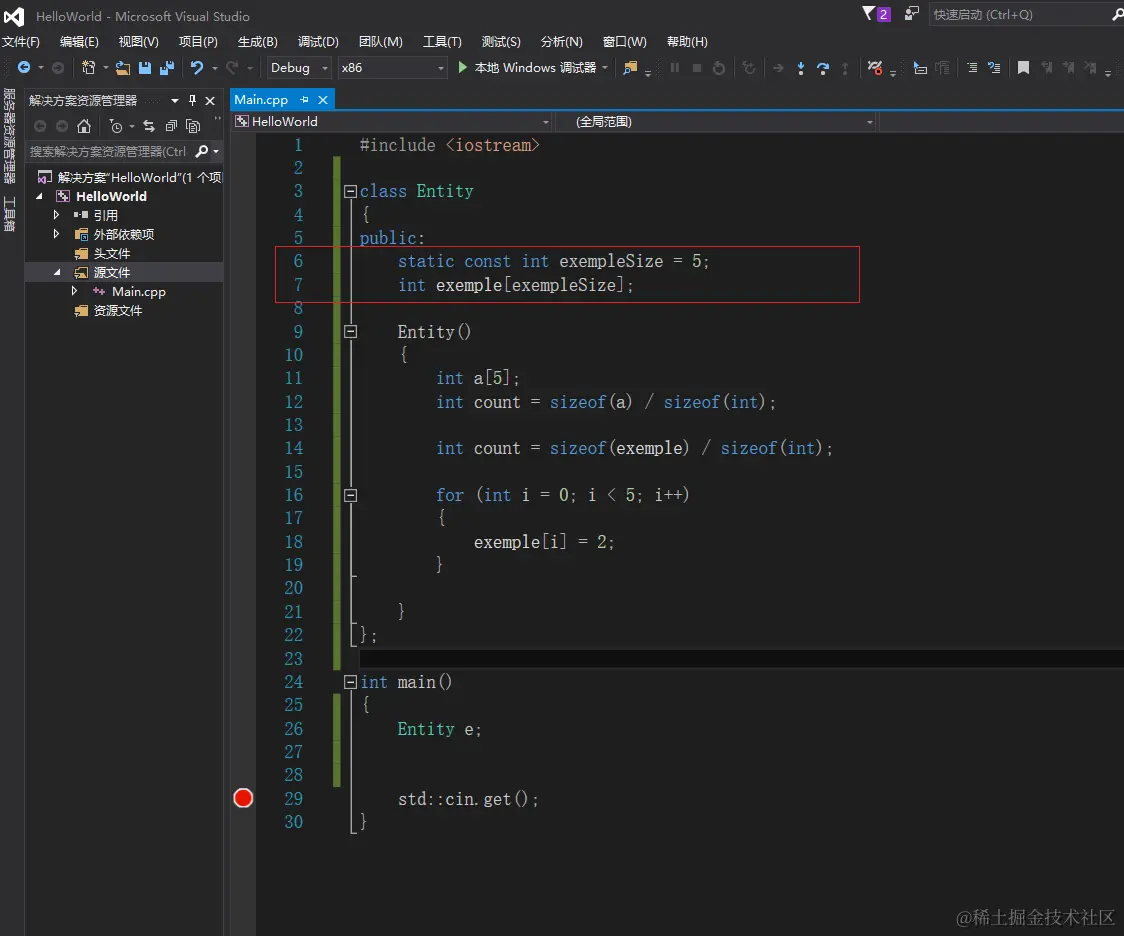This screenshot has height=936, width=1124.
Task: Collapse the 源文件 folder node
Action: [57, 272]
